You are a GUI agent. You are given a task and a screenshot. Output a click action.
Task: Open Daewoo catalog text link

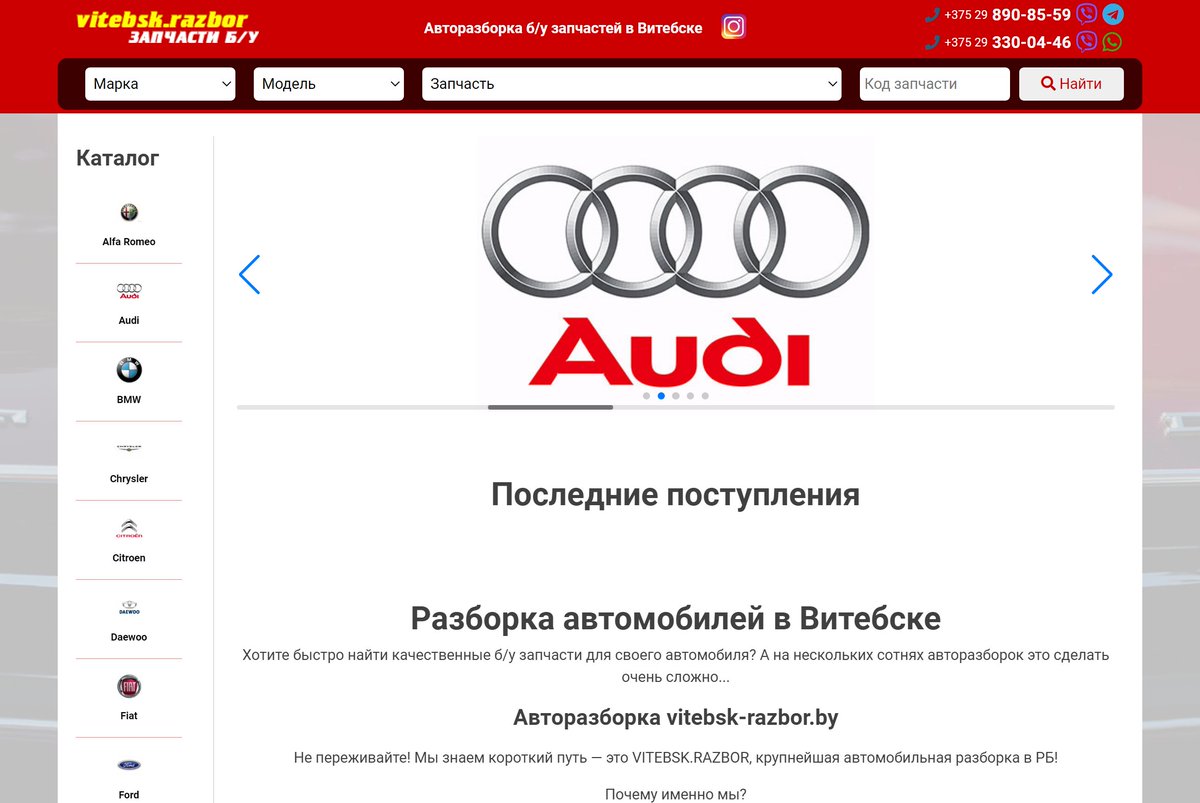[129, 637]
